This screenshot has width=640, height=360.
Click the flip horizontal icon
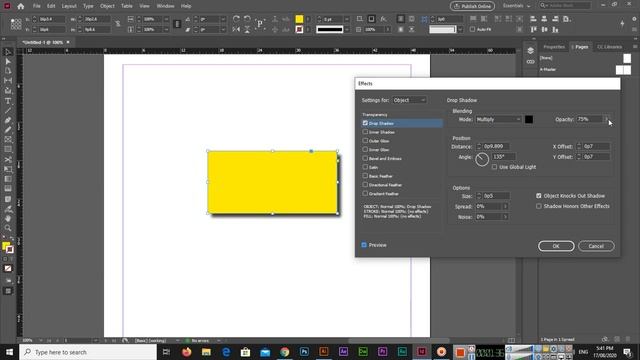236,29
